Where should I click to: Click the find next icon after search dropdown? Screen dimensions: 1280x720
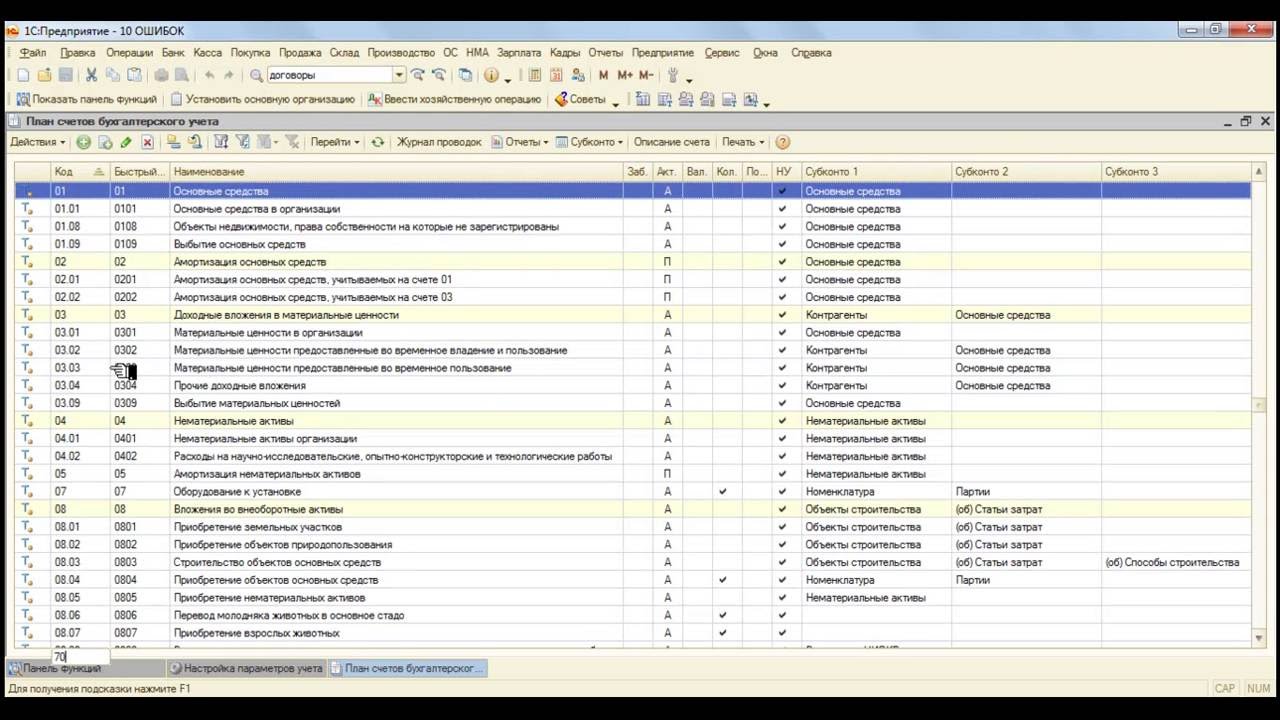click(418, 75)
